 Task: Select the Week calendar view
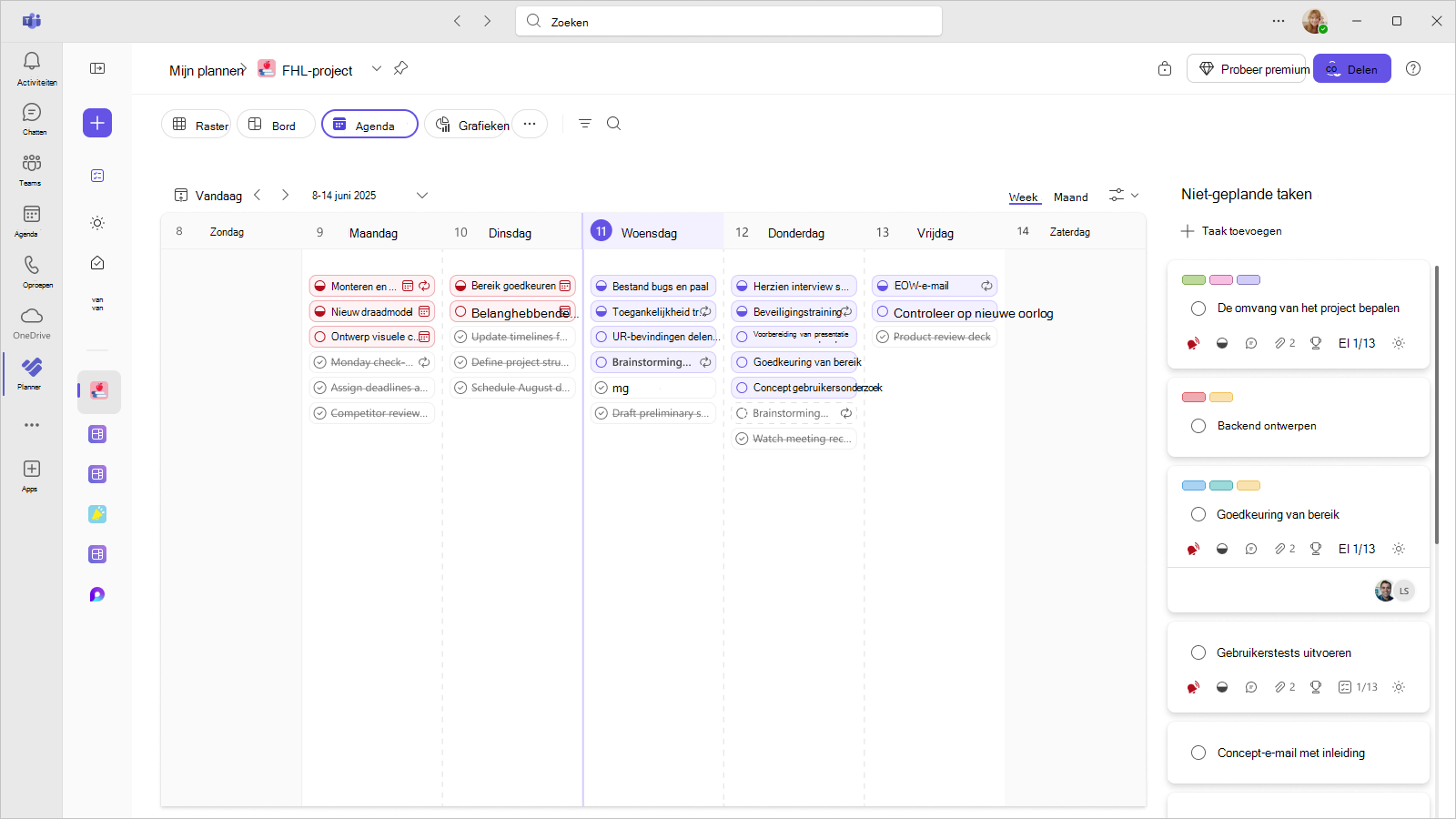pos(1024,197)
